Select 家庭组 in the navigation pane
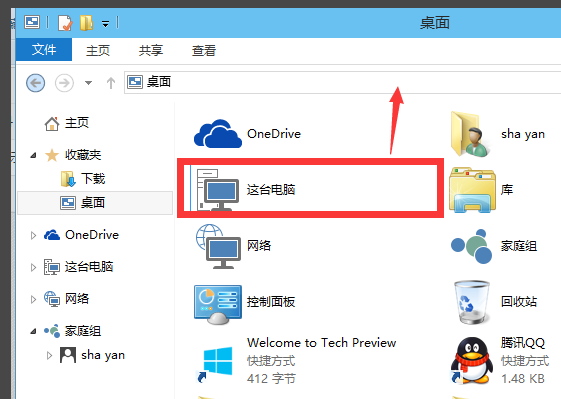The image size is (561, 399). (83, 331)
